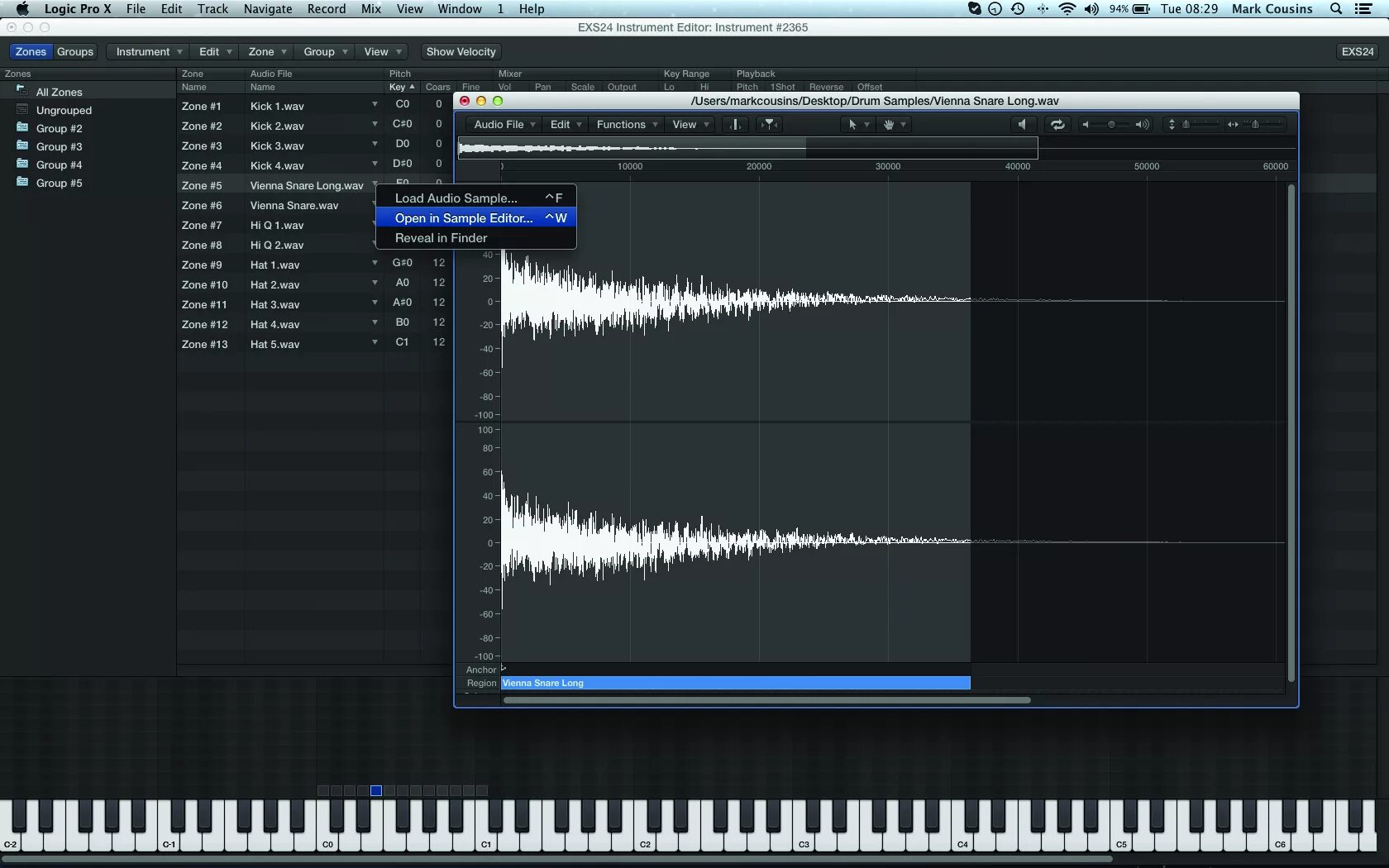Image resolution: width=1389 pixels, height=868 pixels.
Task: Click the Vienna Snare Long region bar
Action: pyautogui.click(x=736, y=684)
